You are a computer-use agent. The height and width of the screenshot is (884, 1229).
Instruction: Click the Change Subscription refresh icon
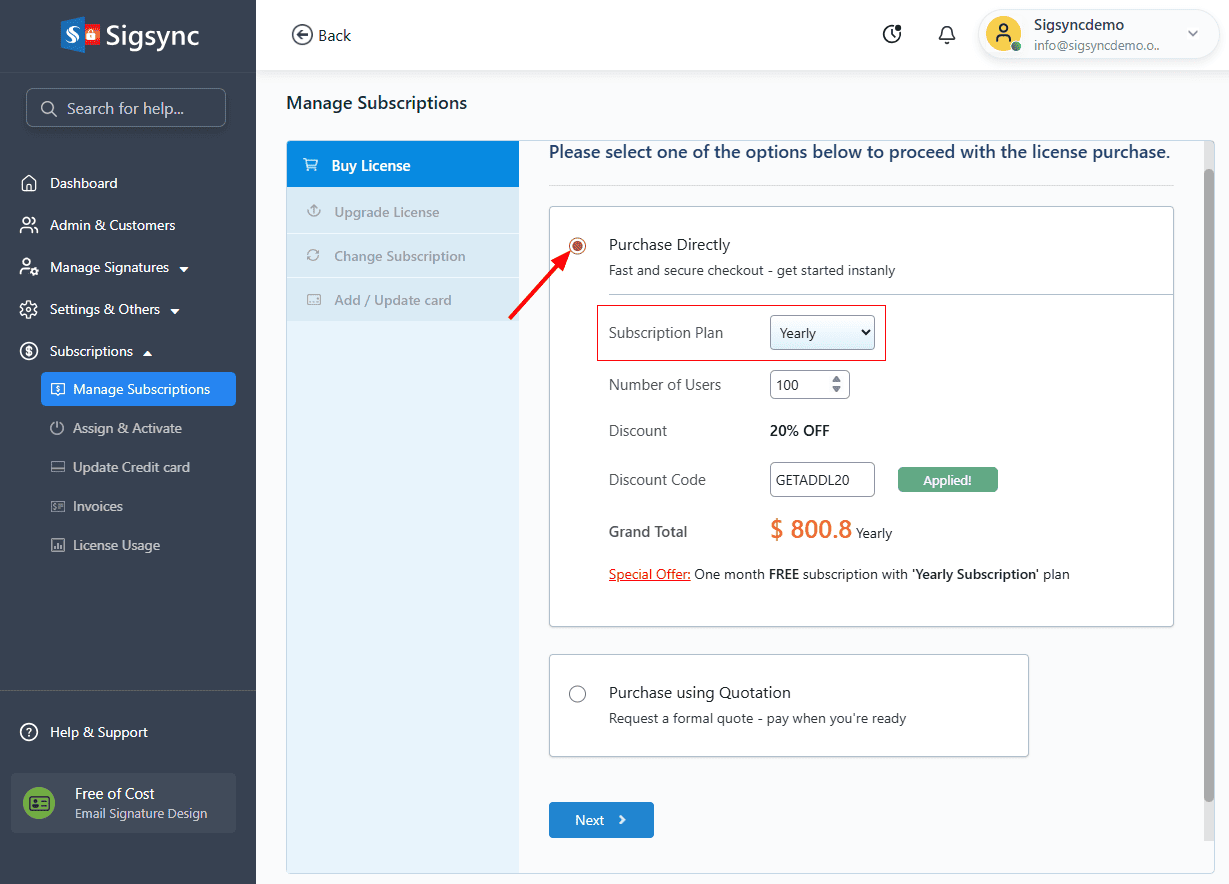click(313, 255)
